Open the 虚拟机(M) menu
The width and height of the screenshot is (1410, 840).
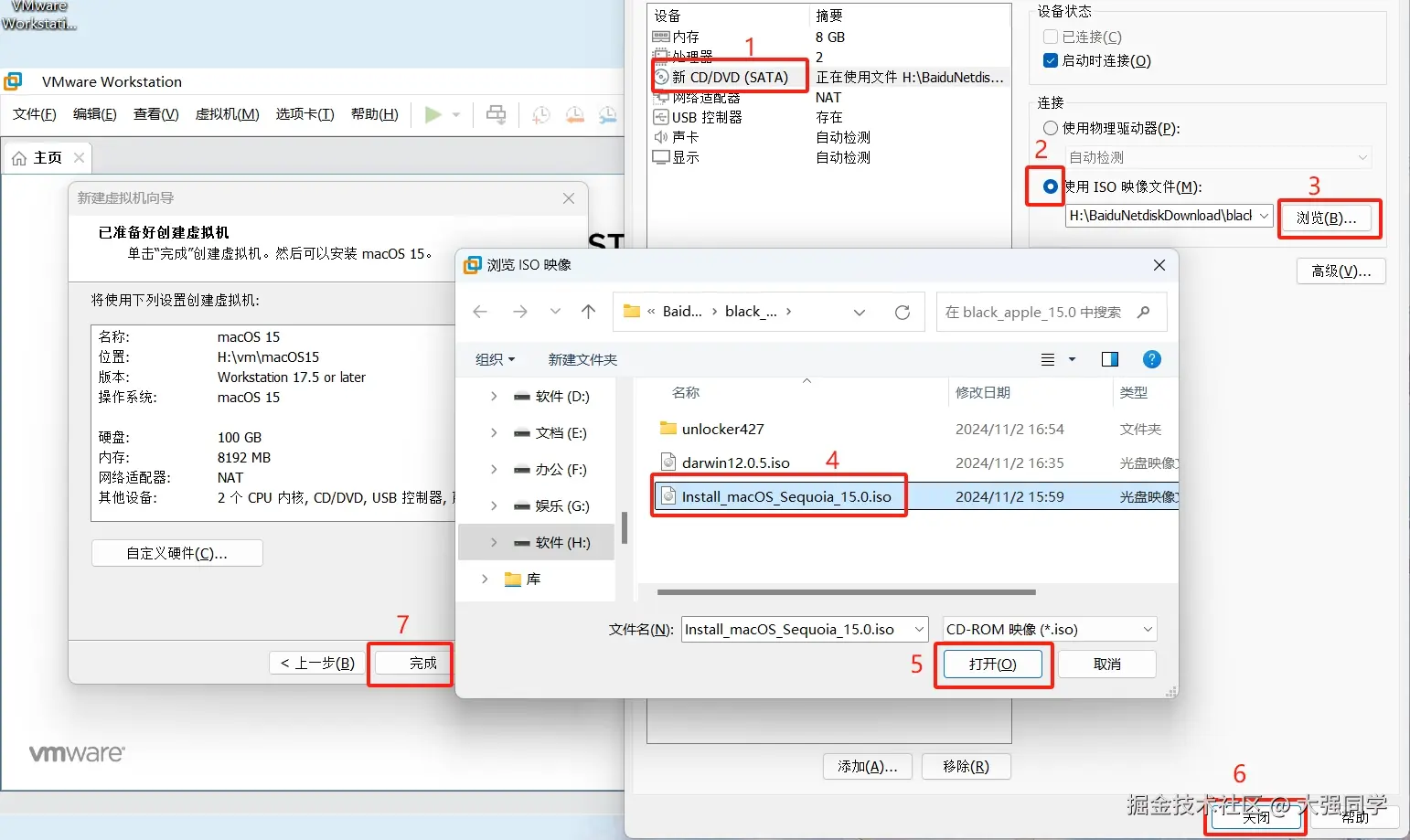point(228,114)
